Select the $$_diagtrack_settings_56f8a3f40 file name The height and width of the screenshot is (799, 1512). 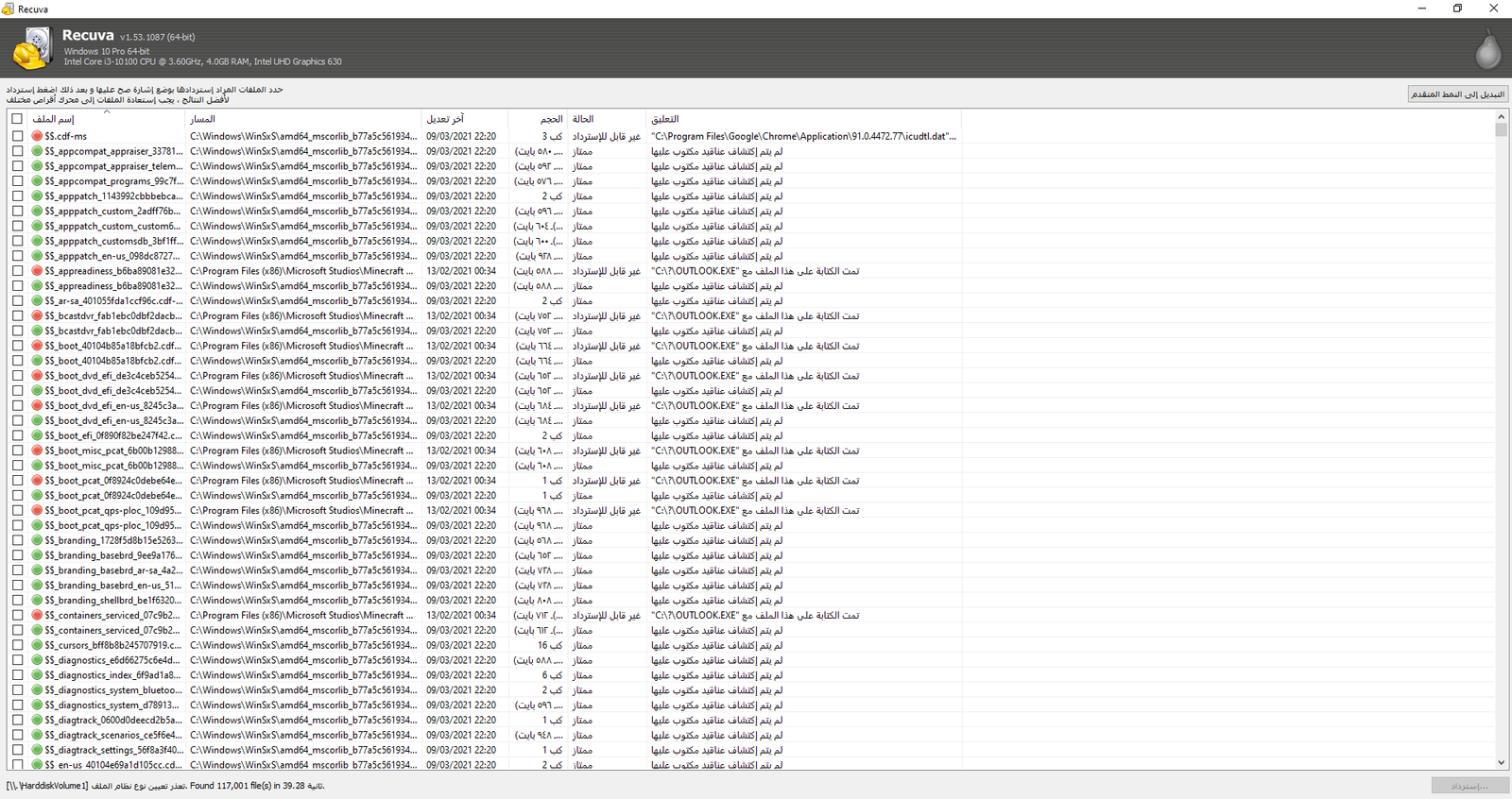click(x=113, y=750)
